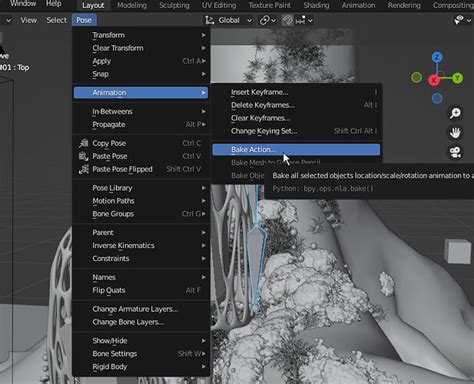Open the snap elements dropdown
The height and width of the screenshot is (384, 474).
pos(304,20)
